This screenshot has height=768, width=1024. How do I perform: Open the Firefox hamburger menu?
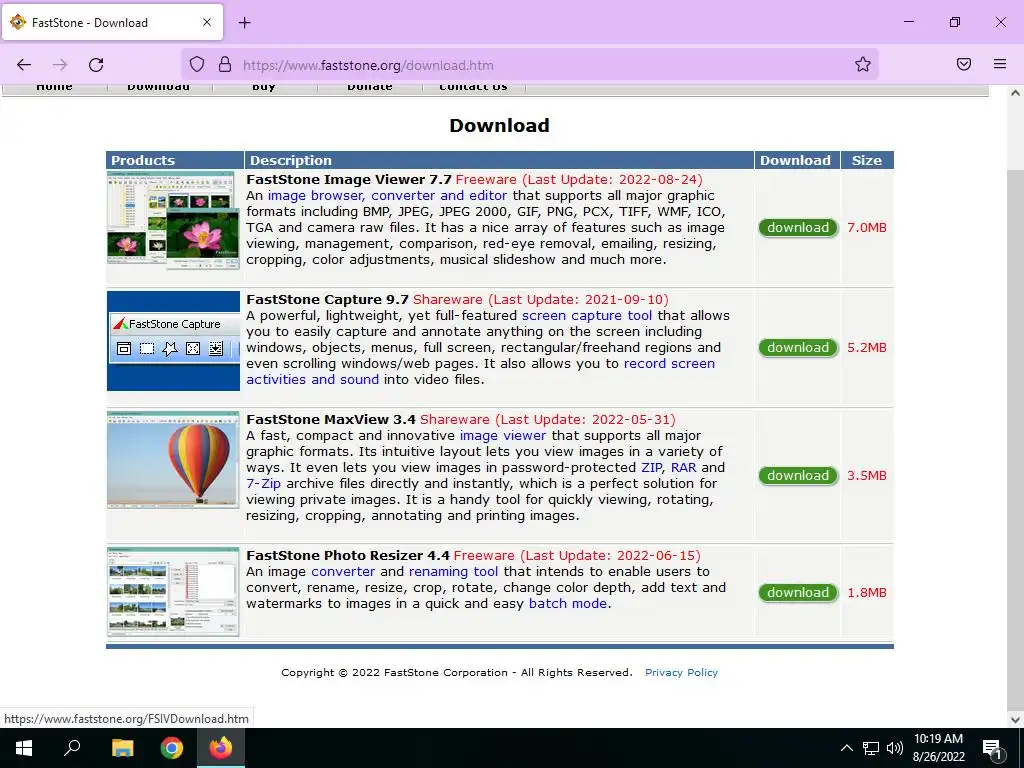[1000, 64]
